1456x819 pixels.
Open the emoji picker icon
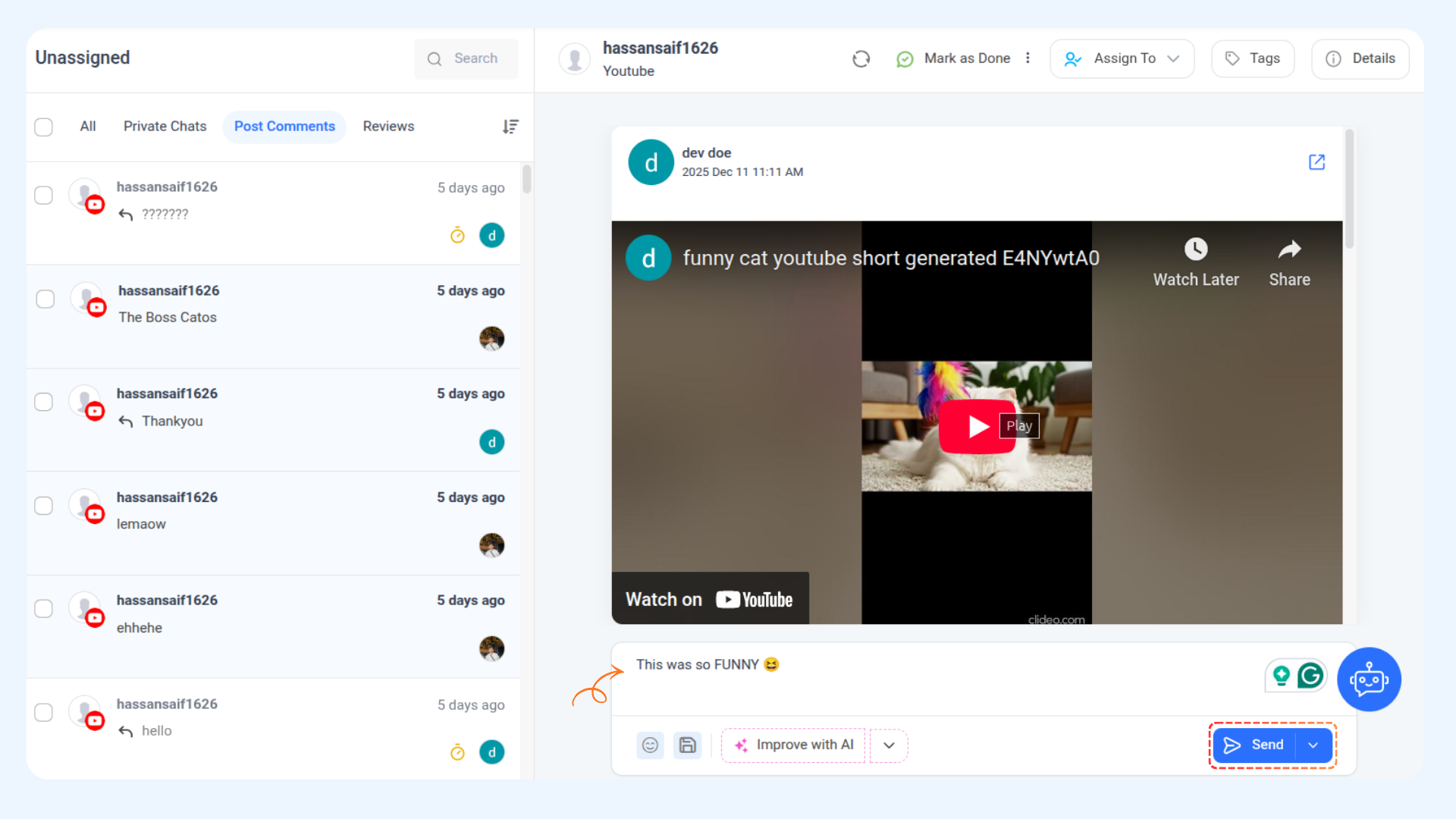pyautogui.click(x=650, y=745)
